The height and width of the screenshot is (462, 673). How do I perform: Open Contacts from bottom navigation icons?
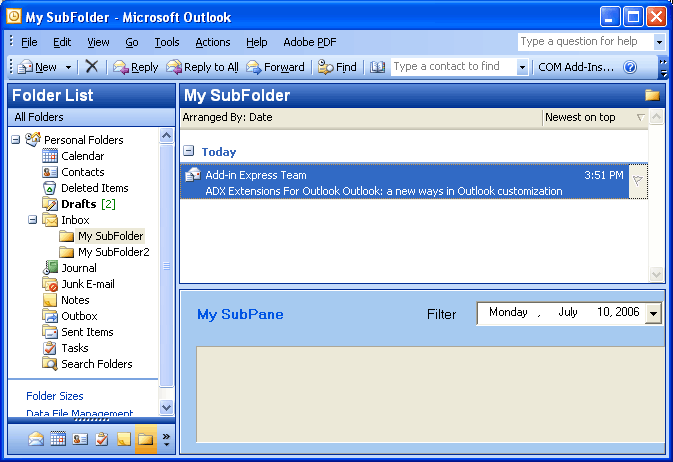coord(80,439)
